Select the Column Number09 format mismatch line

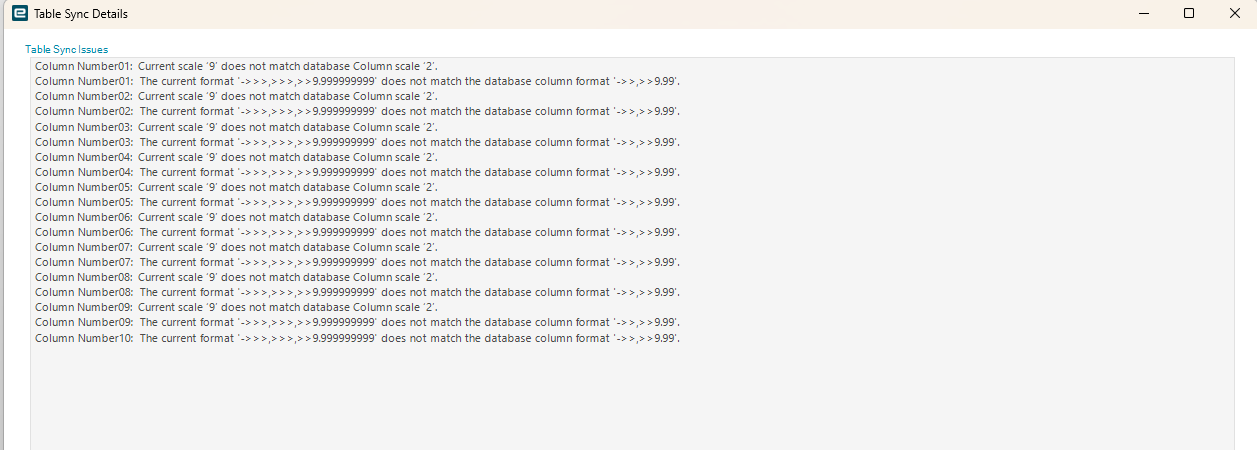pos(358,322)
